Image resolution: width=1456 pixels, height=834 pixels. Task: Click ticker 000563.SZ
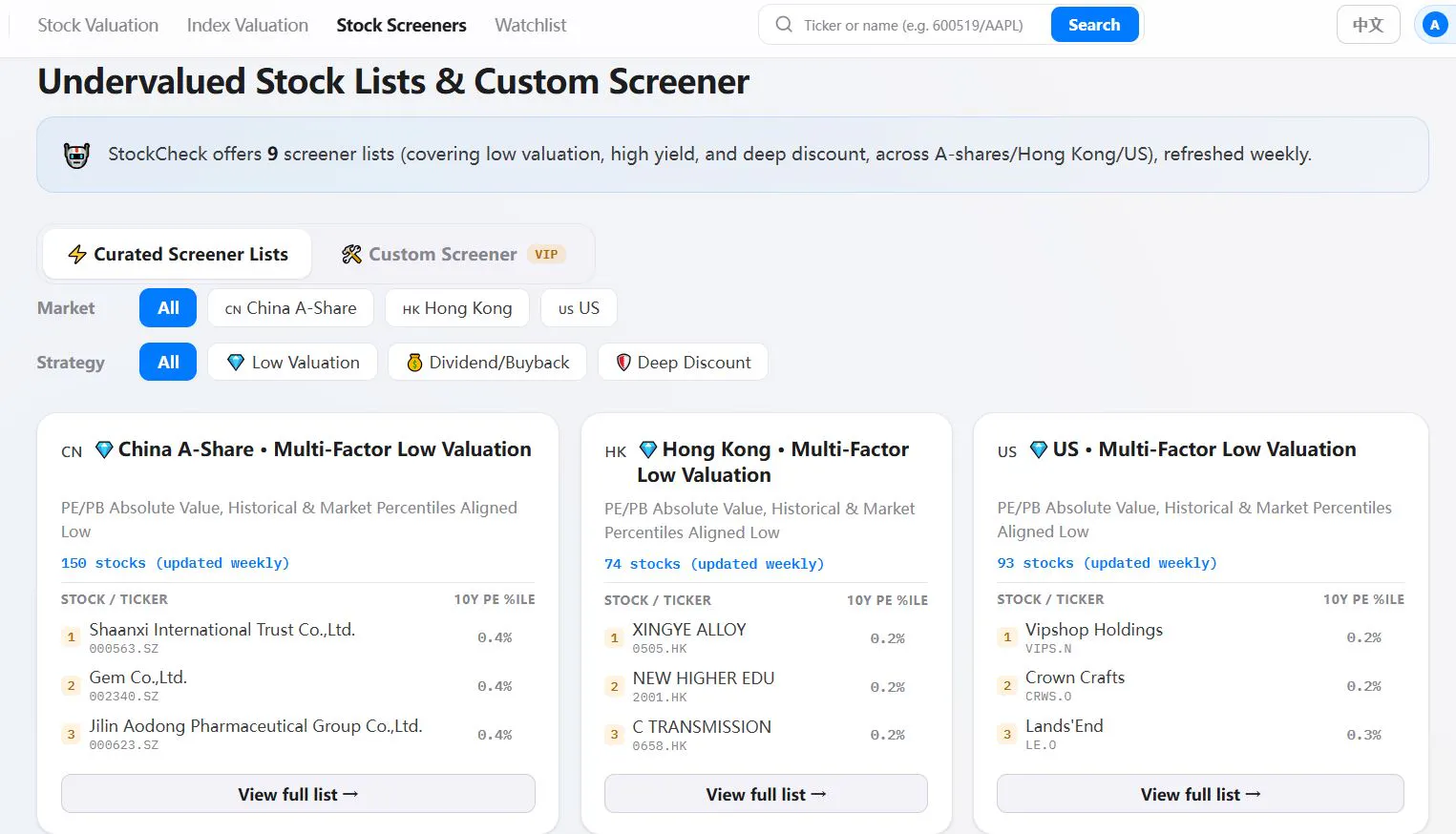tap(124, 649)
